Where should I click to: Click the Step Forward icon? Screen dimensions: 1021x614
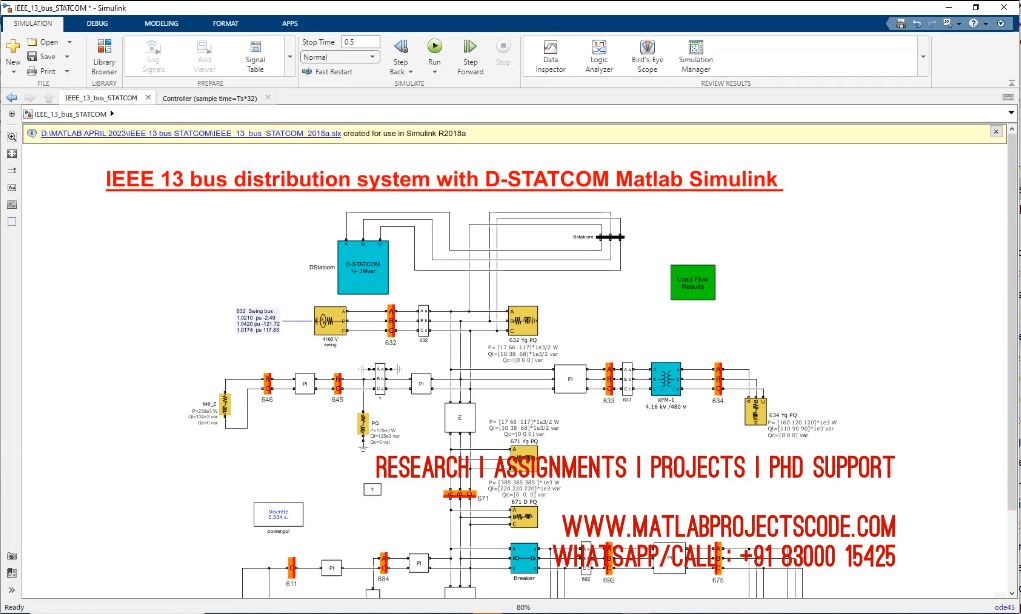pyautogui.click(x=469, y=47)
